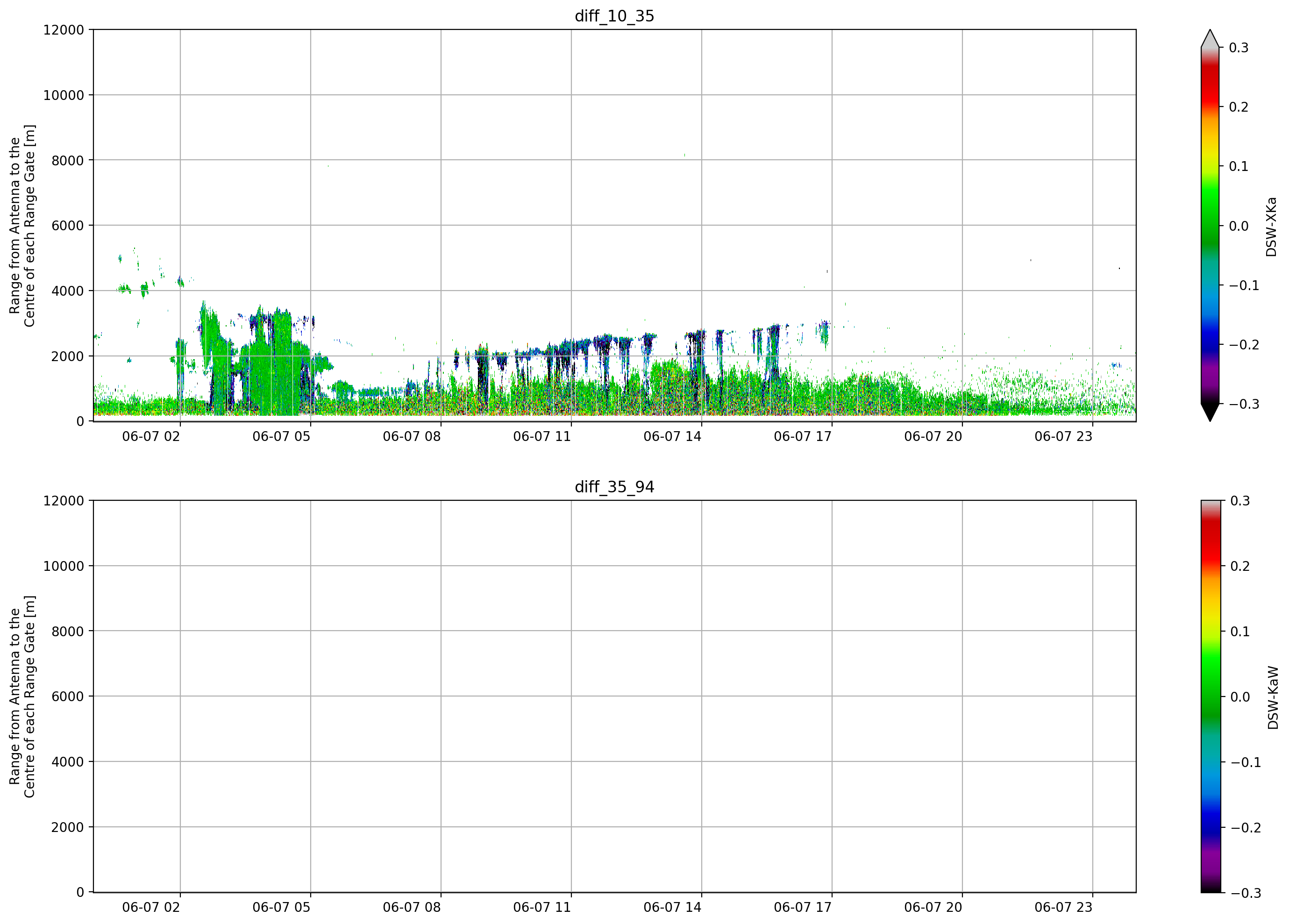Click −0.2 tick on DSW-XKa colorbar
Viewport: 1289px width, 924px height.
pos(1244,345)
